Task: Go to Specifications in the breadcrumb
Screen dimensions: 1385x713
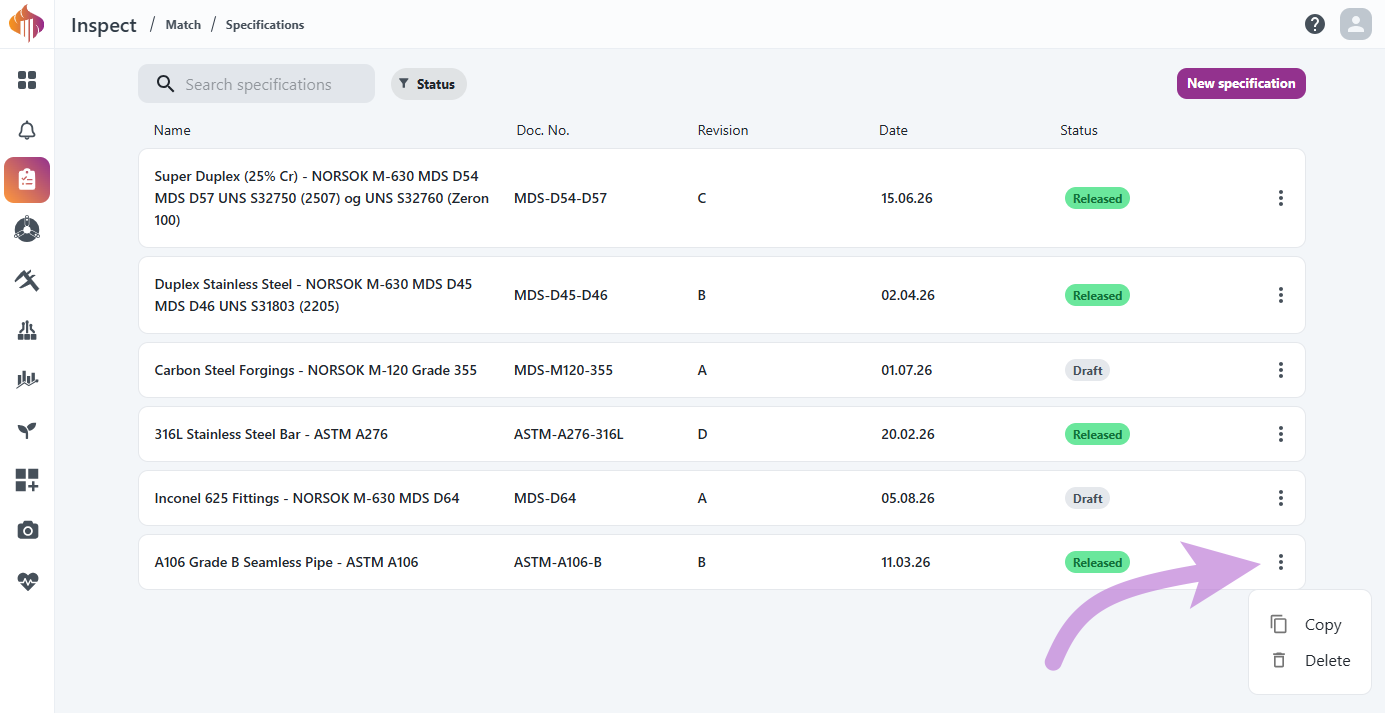Action: click(265, 24)
